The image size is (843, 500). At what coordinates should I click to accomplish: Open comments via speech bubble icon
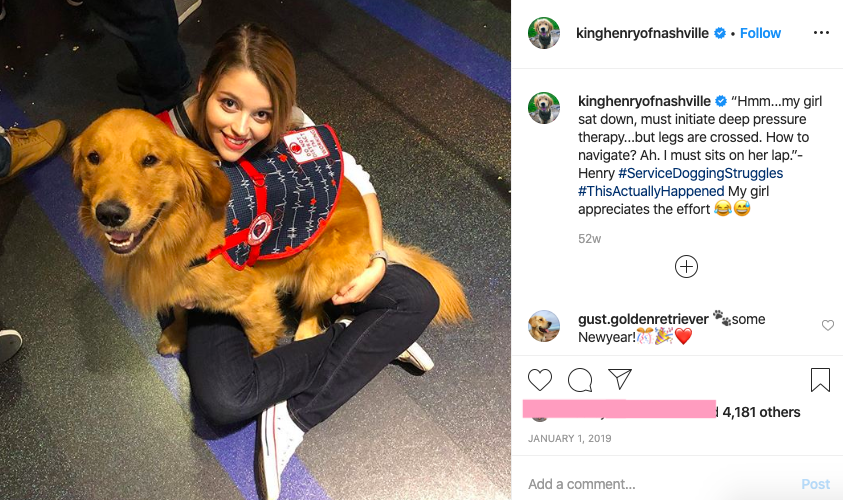point(580,380)
